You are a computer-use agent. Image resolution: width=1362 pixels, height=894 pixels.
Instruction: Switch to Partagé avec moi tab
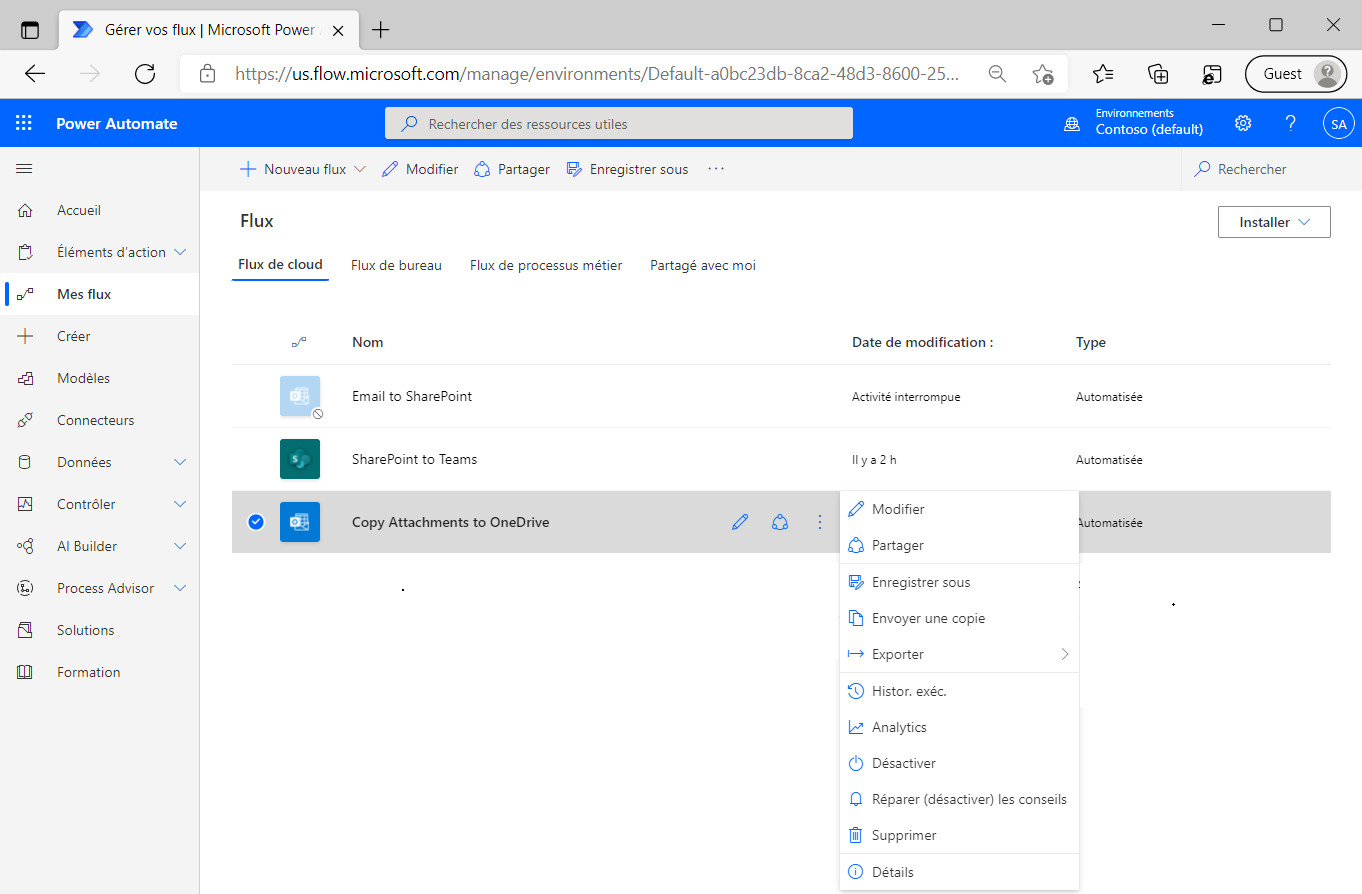[x=703, y=265]
